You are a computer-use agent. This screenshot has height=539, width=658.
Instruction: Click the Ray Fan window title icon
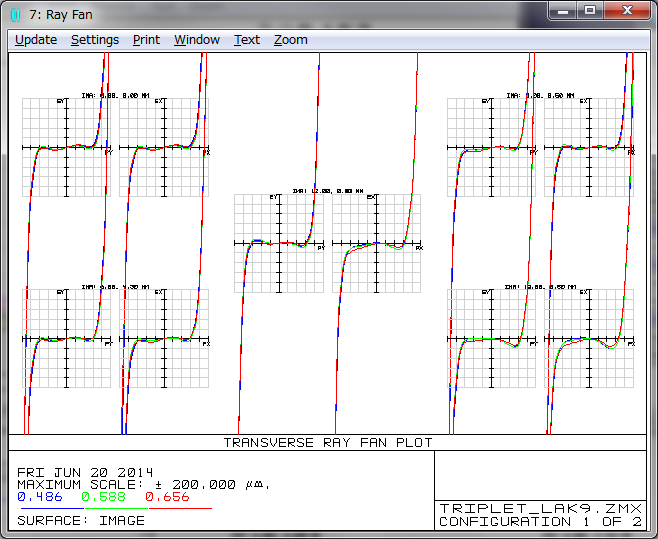[x=16, y=15]
